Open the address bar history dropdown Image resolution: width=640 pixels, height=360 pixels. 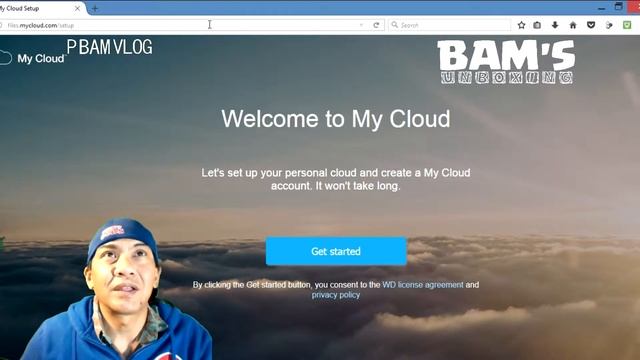[361, 25]
